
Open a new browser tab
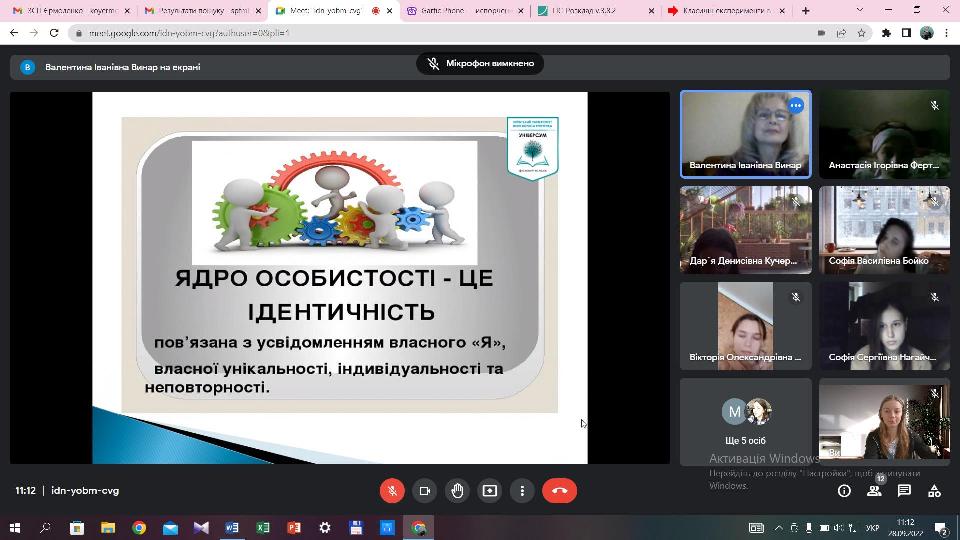[806, 11]
